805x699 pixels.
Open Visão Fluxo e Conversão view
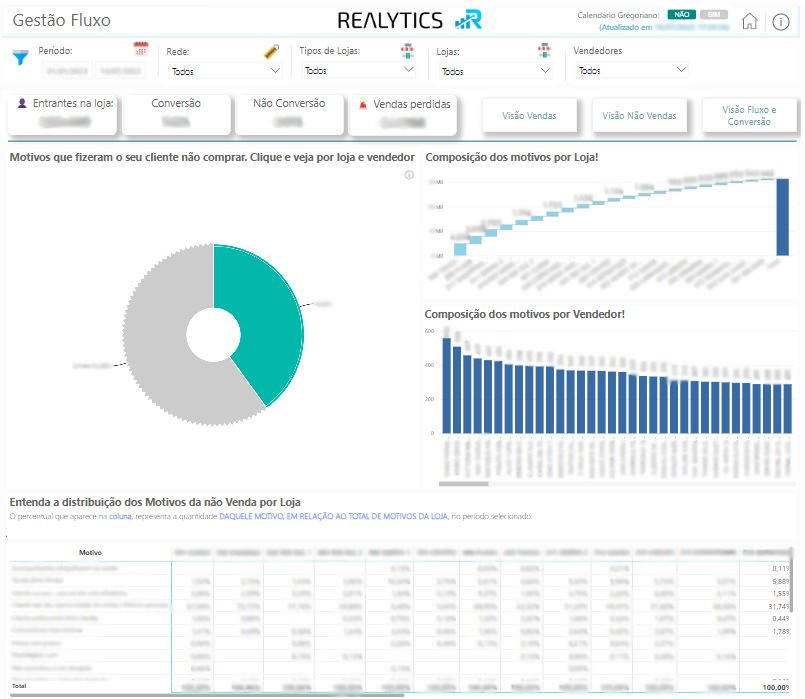coord(748,116)
